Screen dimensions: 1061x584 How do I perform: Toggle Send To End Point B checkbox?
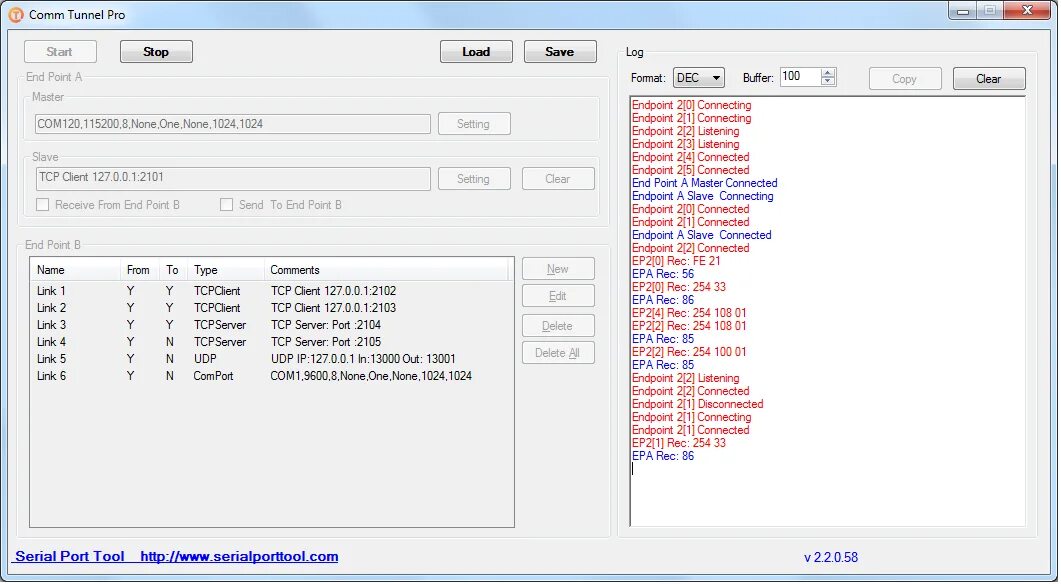[x=227, y=204]
